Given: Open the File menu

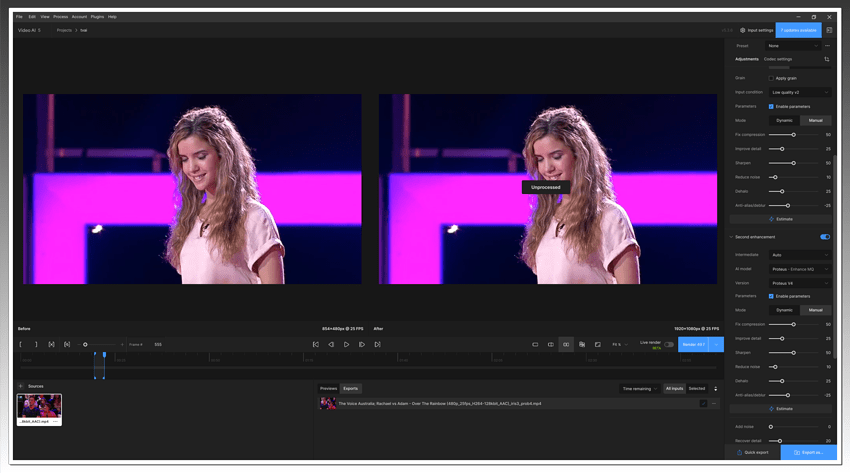Looking at the screenshot, I should click(19, 17).
